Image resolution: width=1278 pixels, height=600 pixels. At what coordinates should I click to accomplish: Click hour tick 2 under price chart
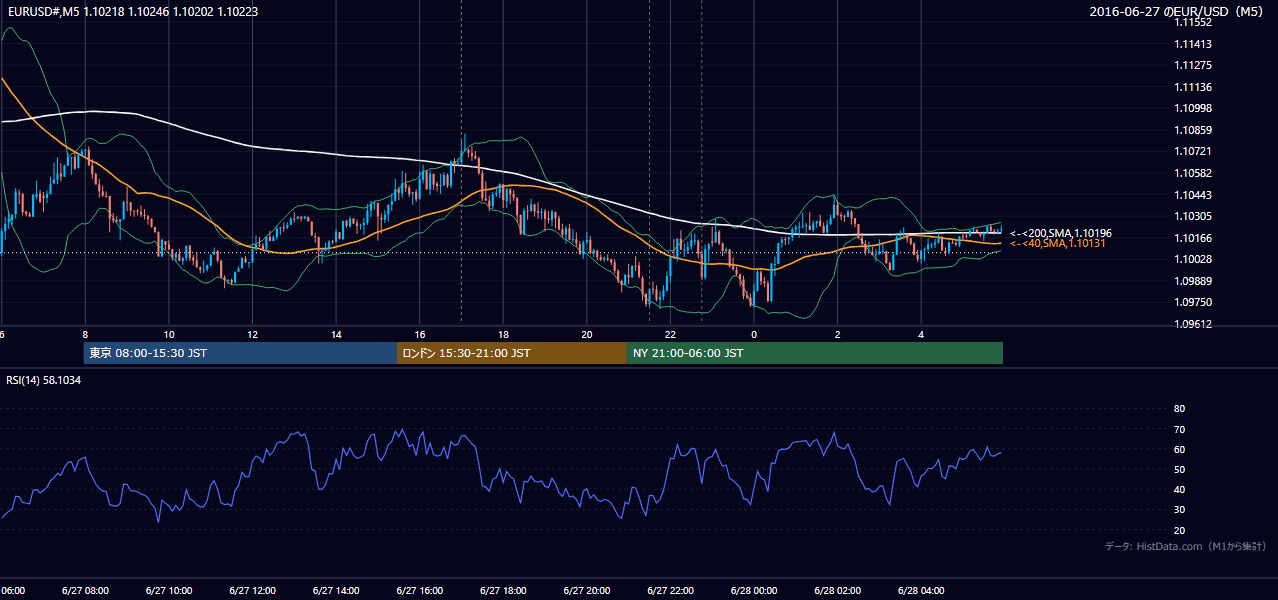[x=838, y=334]
